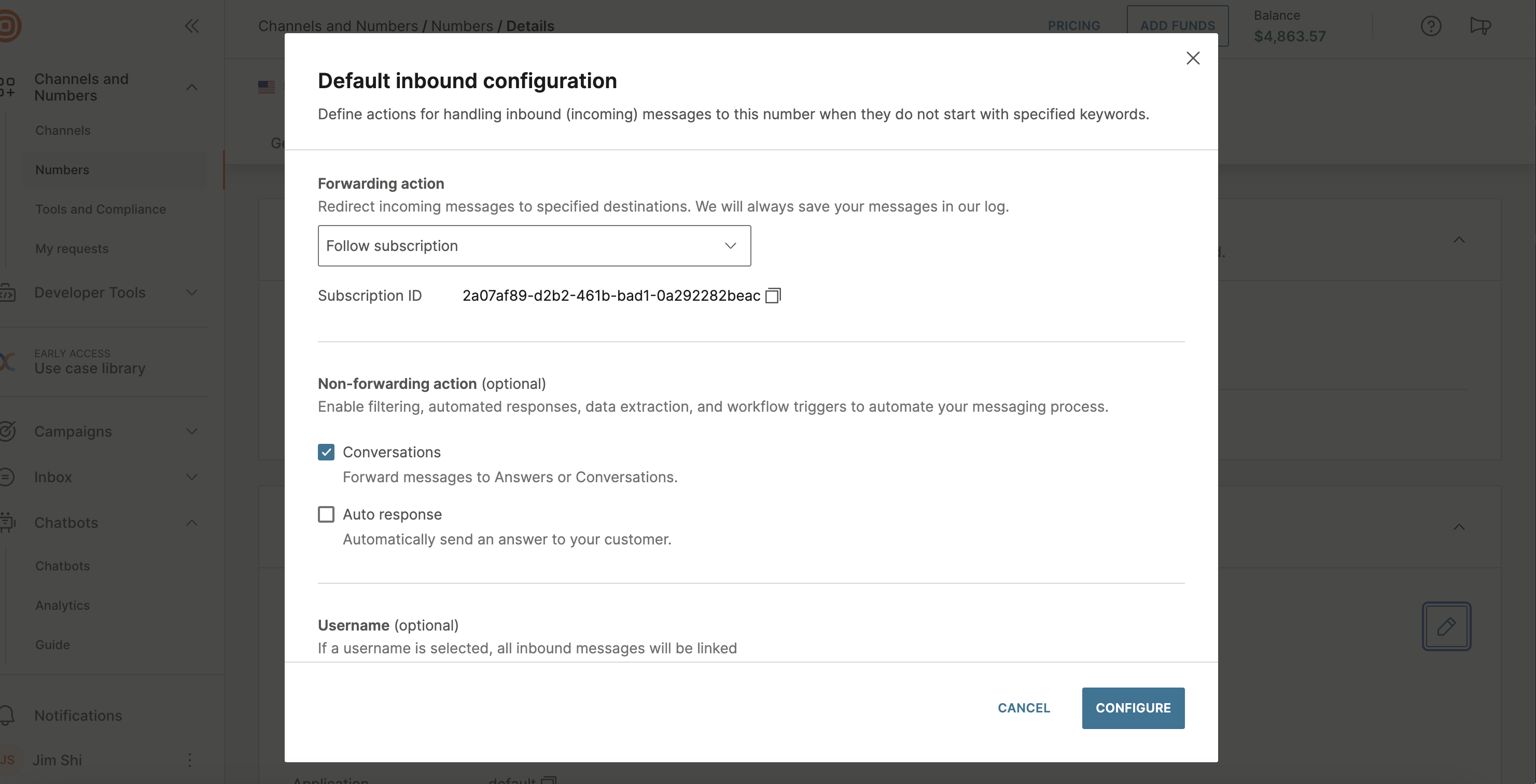Go to Tools and Compliance
Viewport: 1536px width, 784px height.
tap(100, 209)
